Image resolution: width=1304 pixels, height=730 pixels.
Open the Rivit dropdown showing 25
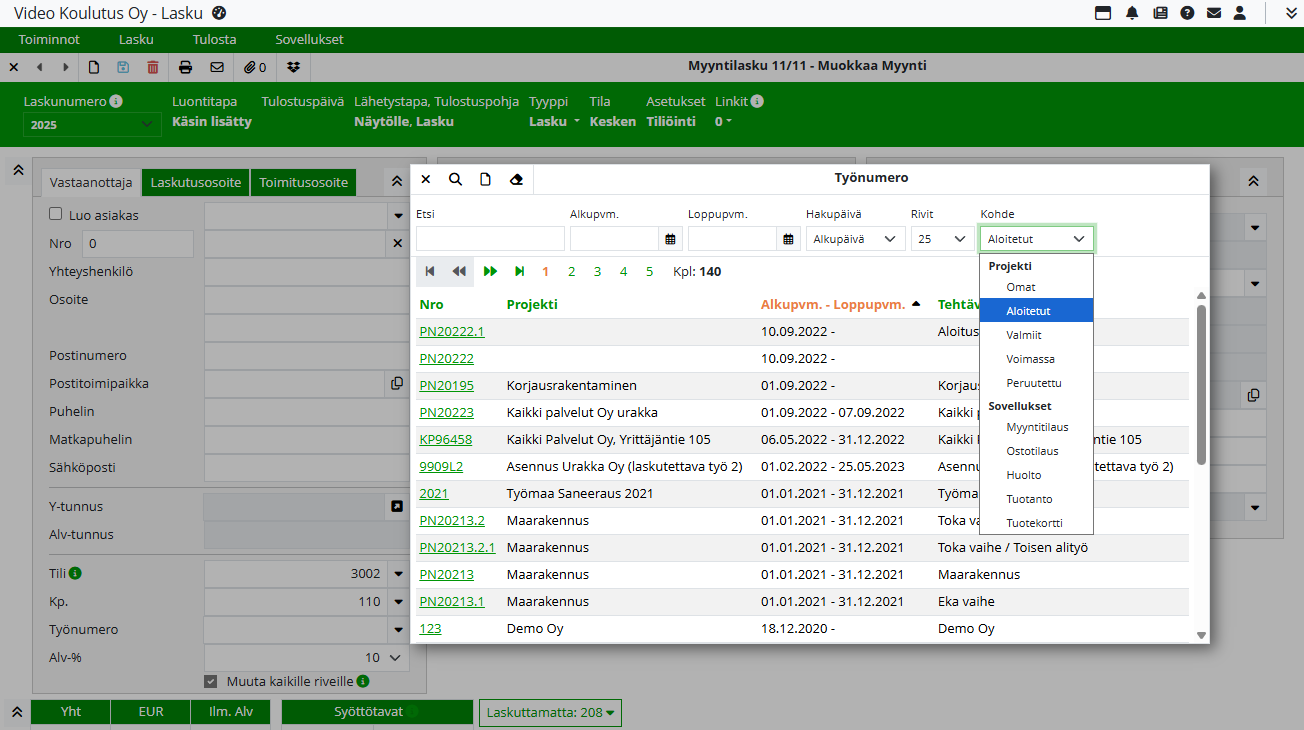(x=942, y=239)
